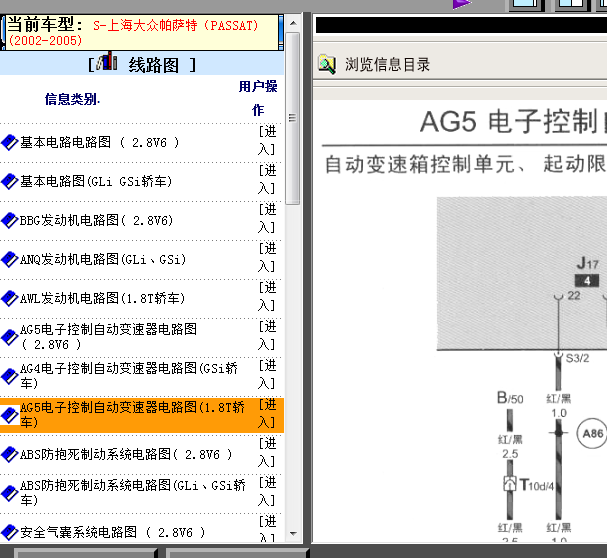Viewport: 607px width, 558px height.
Task: Open ANQ发动机电路图(GLi、GSi) entry
Action: pos(103,259)
